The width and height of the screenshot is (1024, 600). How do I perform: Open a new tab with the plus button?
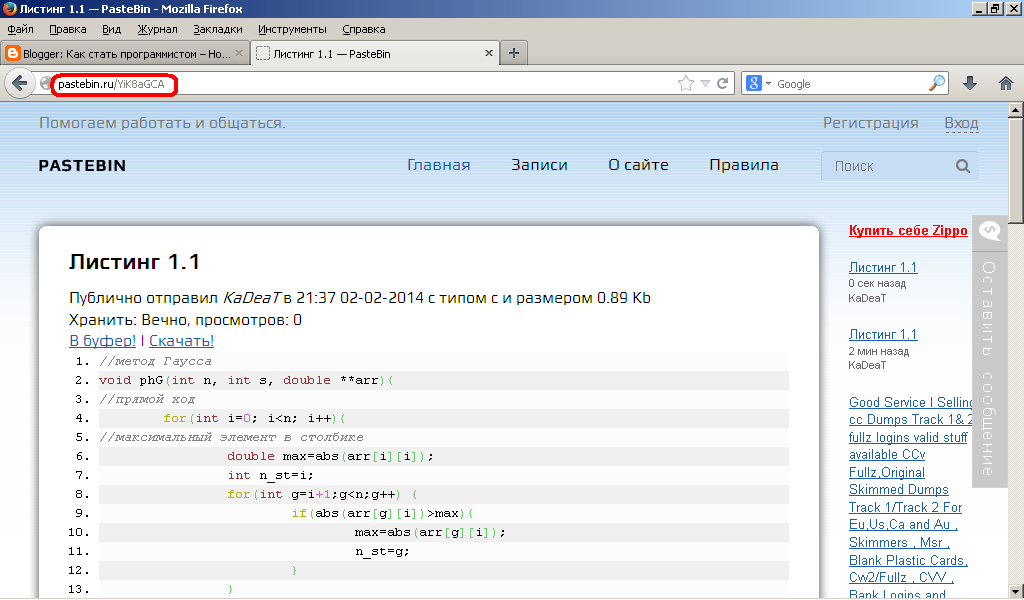[x=514, y=53]
